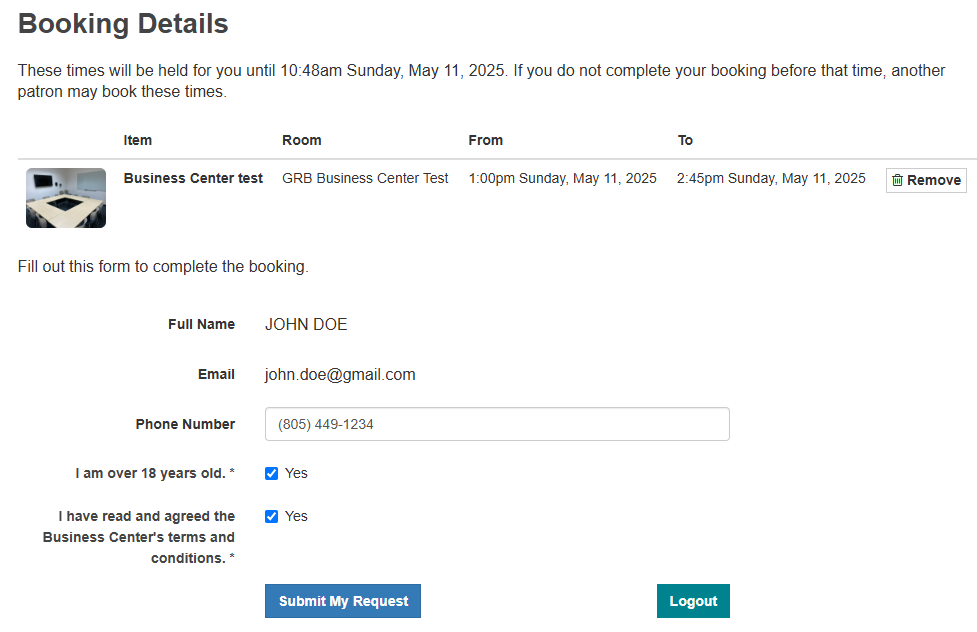Click the Phone Number input field
The width and height of the screenshot is (977, 632).
497,424
